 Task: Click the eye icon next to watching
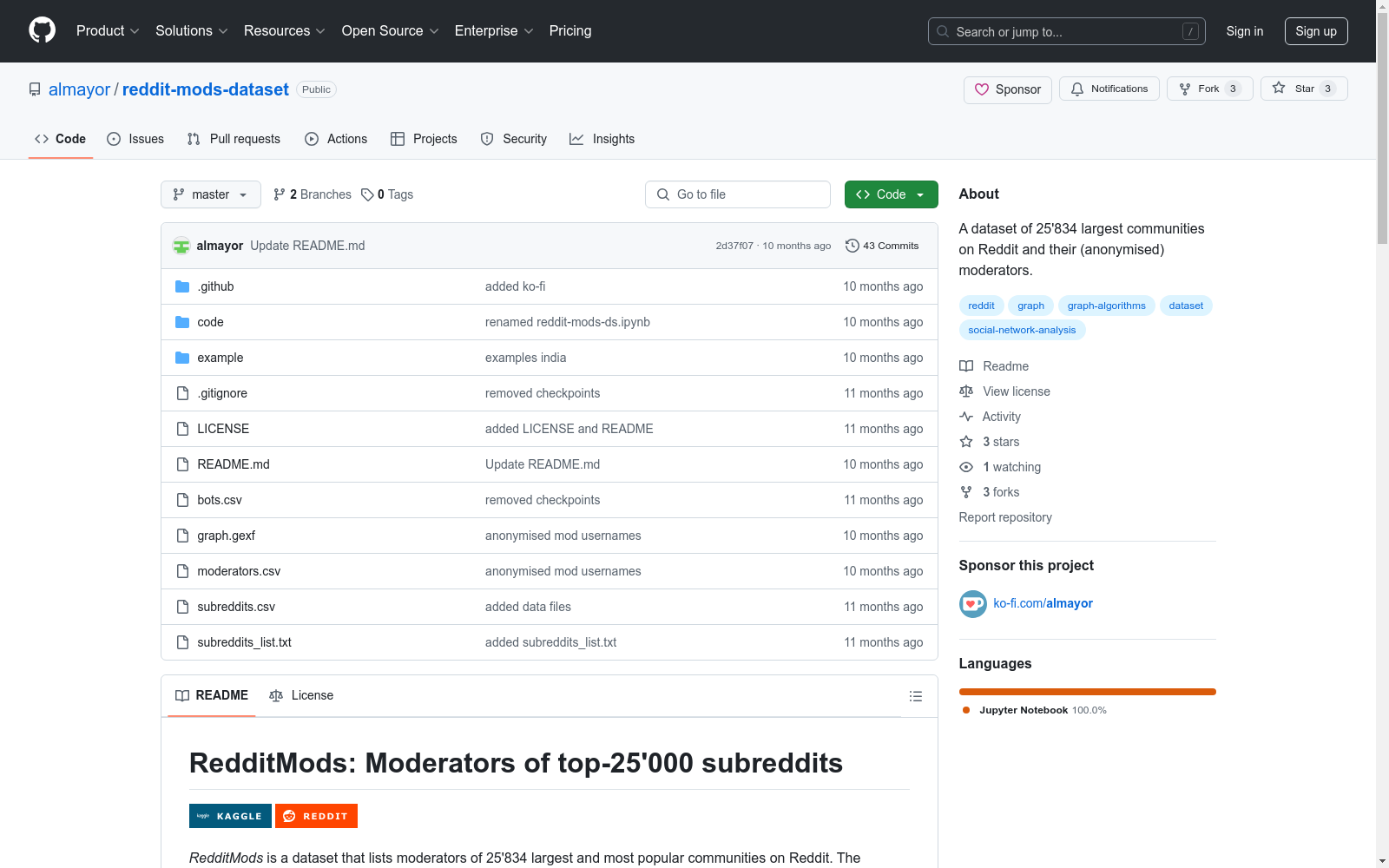click(966, 467)
